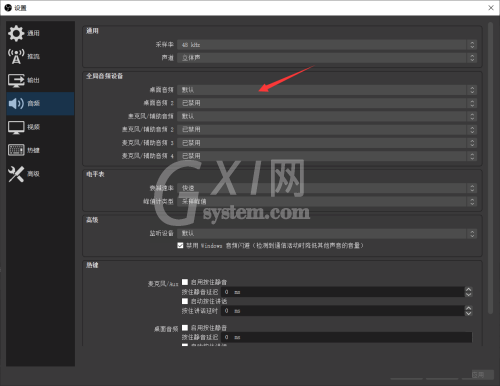Decrease the 麦克风/Aux 按住静音延迟 value with down arrow
The width and height of the screenshot is (500, 386).
[468, 294]
